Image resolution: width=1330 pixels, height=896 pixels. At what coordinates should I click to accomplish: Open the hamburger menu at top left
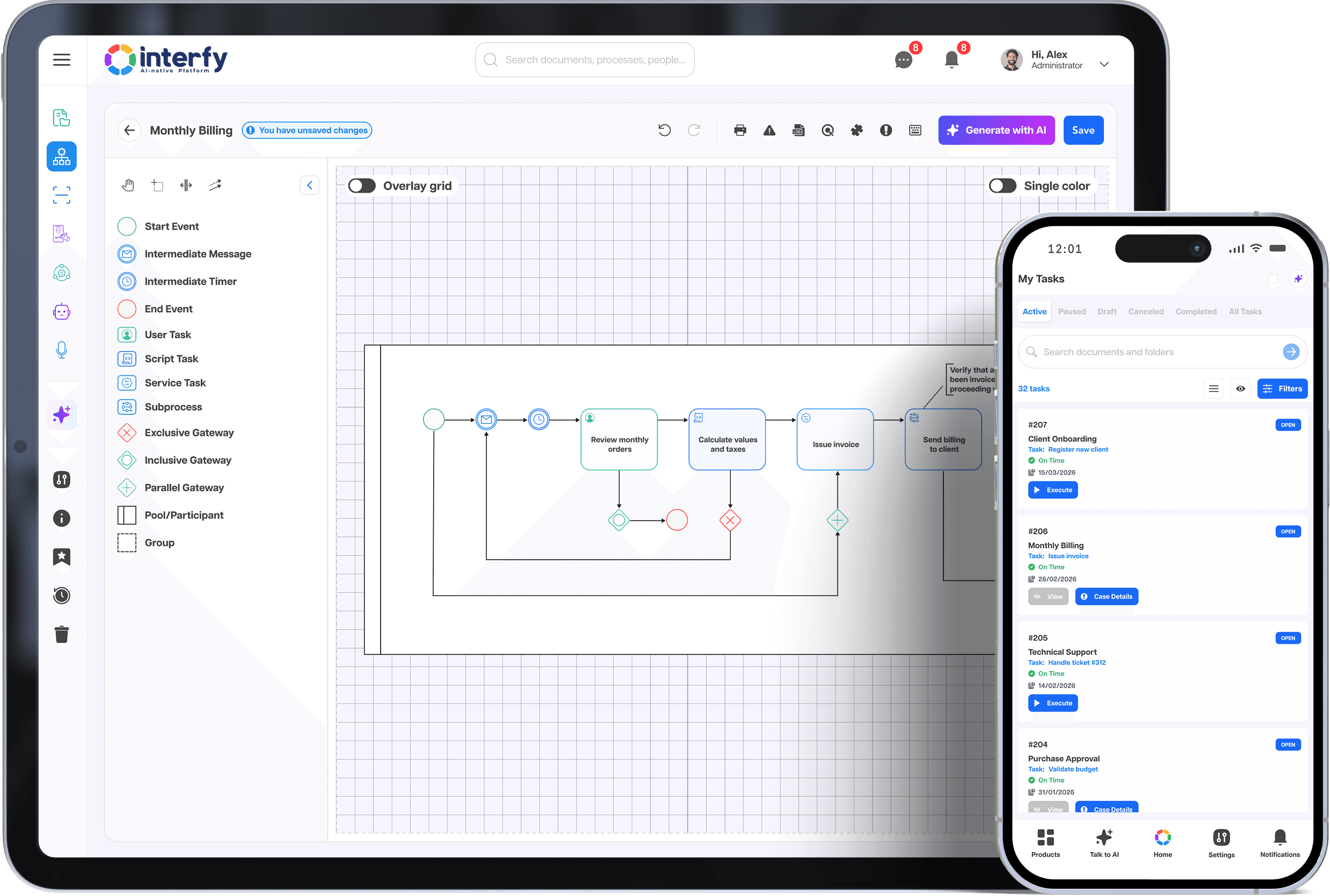click(62, 59)
